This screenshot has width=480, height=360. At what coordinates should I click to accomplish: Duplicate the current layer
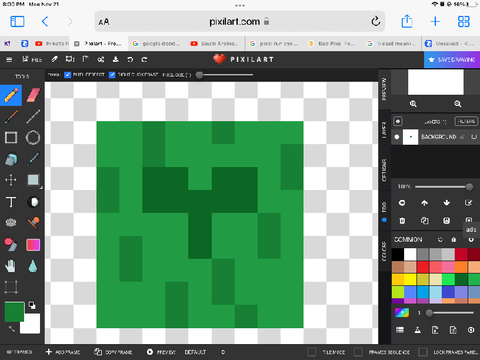coord(424,221)
